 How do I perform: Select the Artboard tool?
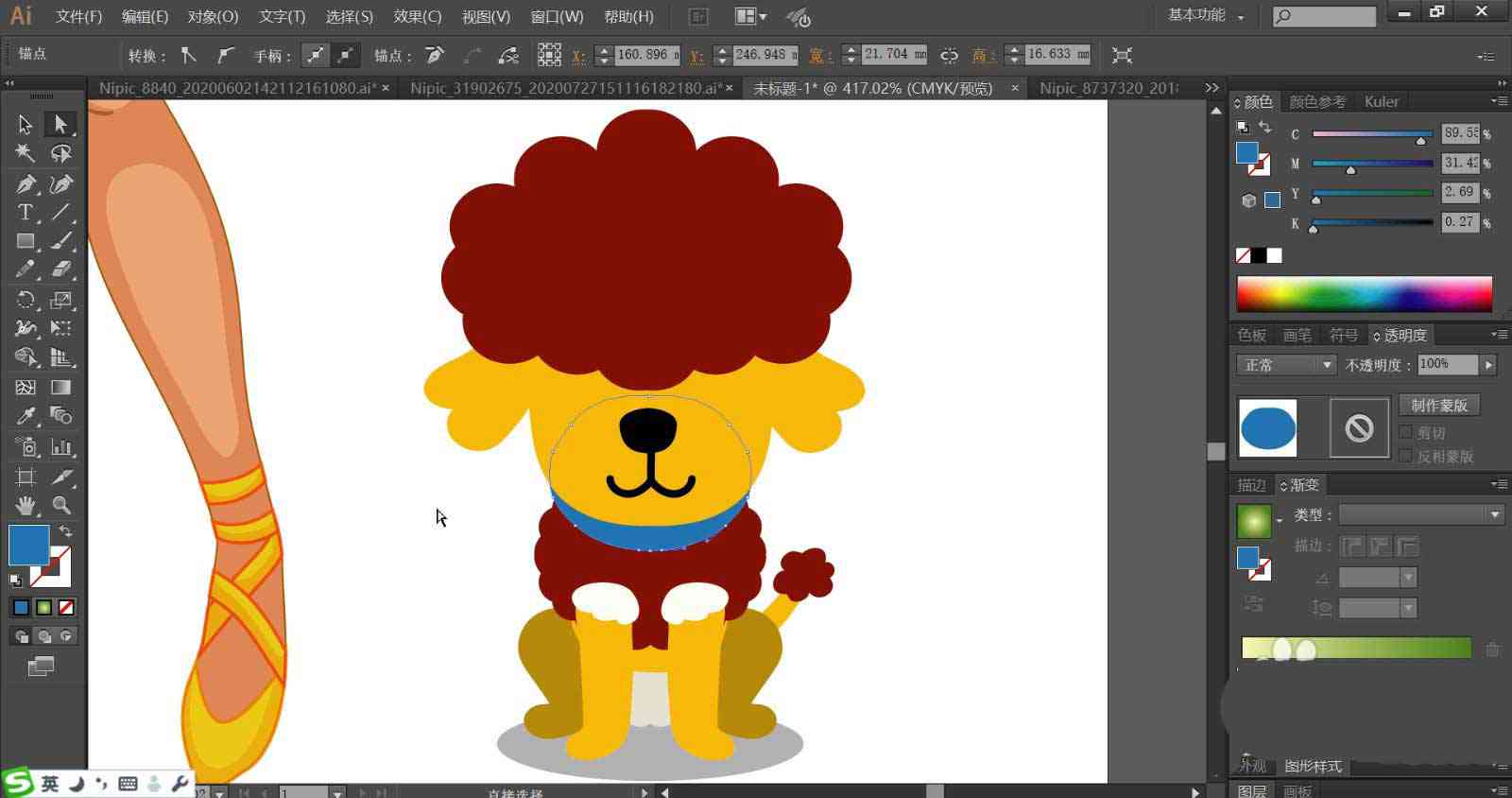25,477
